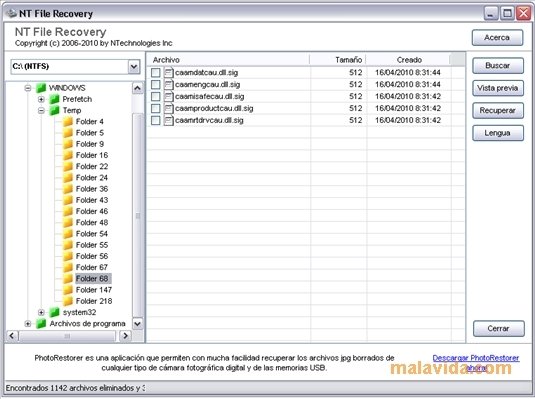The height and width of the screenshot is (399, 535).
Task: Open Vista previa for the file
Action: pyautogui.click(x=498, y=88)
